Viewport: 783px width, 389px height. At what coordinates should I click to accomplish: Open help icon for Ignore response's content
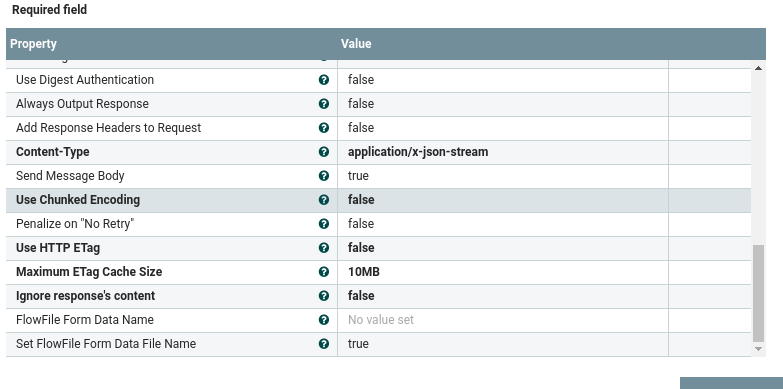324,296
